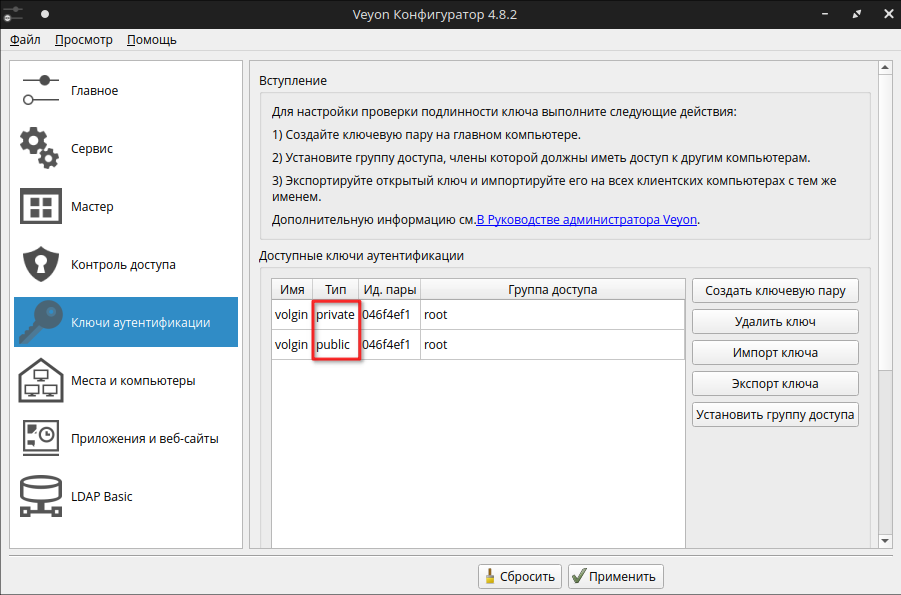Click the Экспорт ключа button
The width and height of the screenshot is (901, 595).
[775, 383]
